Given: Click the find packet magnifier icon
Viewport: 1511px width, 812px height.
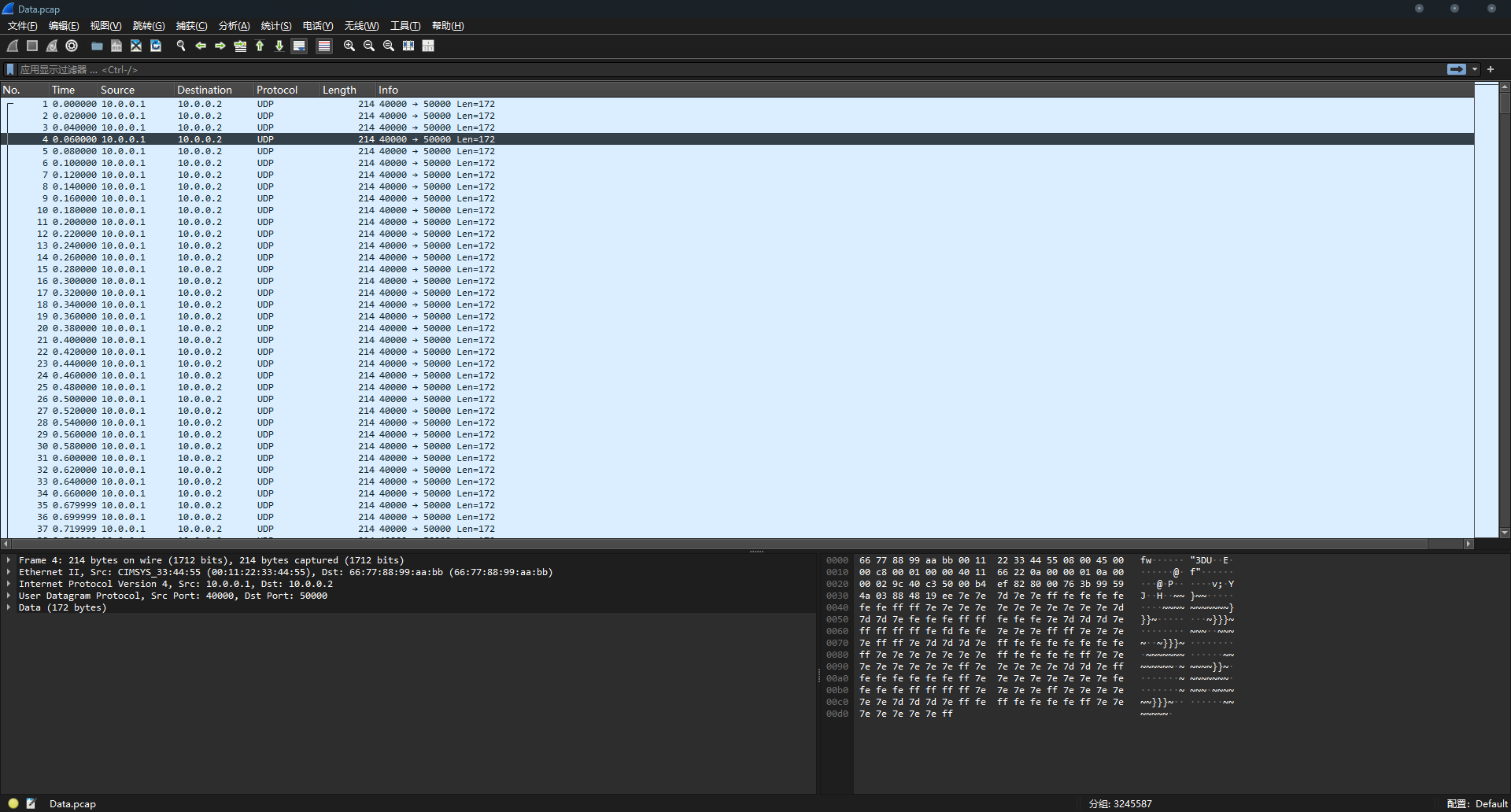Looking at the screenshot, I should tap(181, 46).
